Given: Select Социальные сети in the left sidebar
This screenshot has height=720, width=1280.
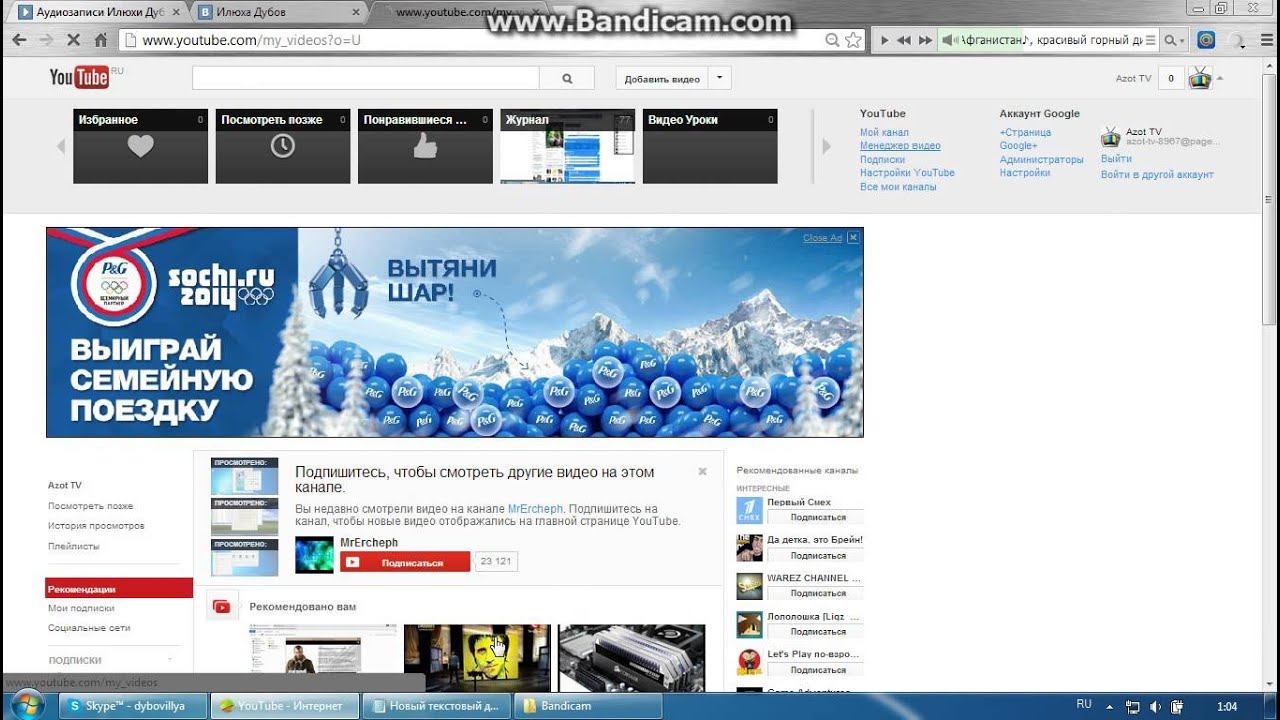Looking at the screenshot, I should 89,628.
